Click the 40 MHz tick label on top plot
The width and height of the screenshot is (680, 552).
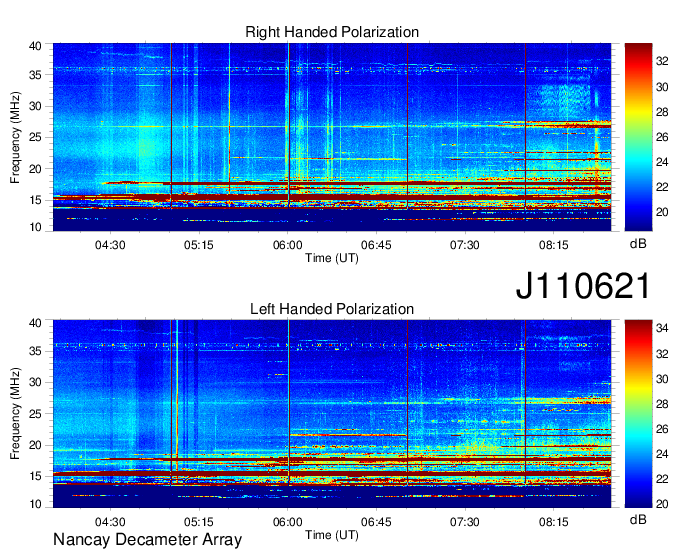(35, 46)
